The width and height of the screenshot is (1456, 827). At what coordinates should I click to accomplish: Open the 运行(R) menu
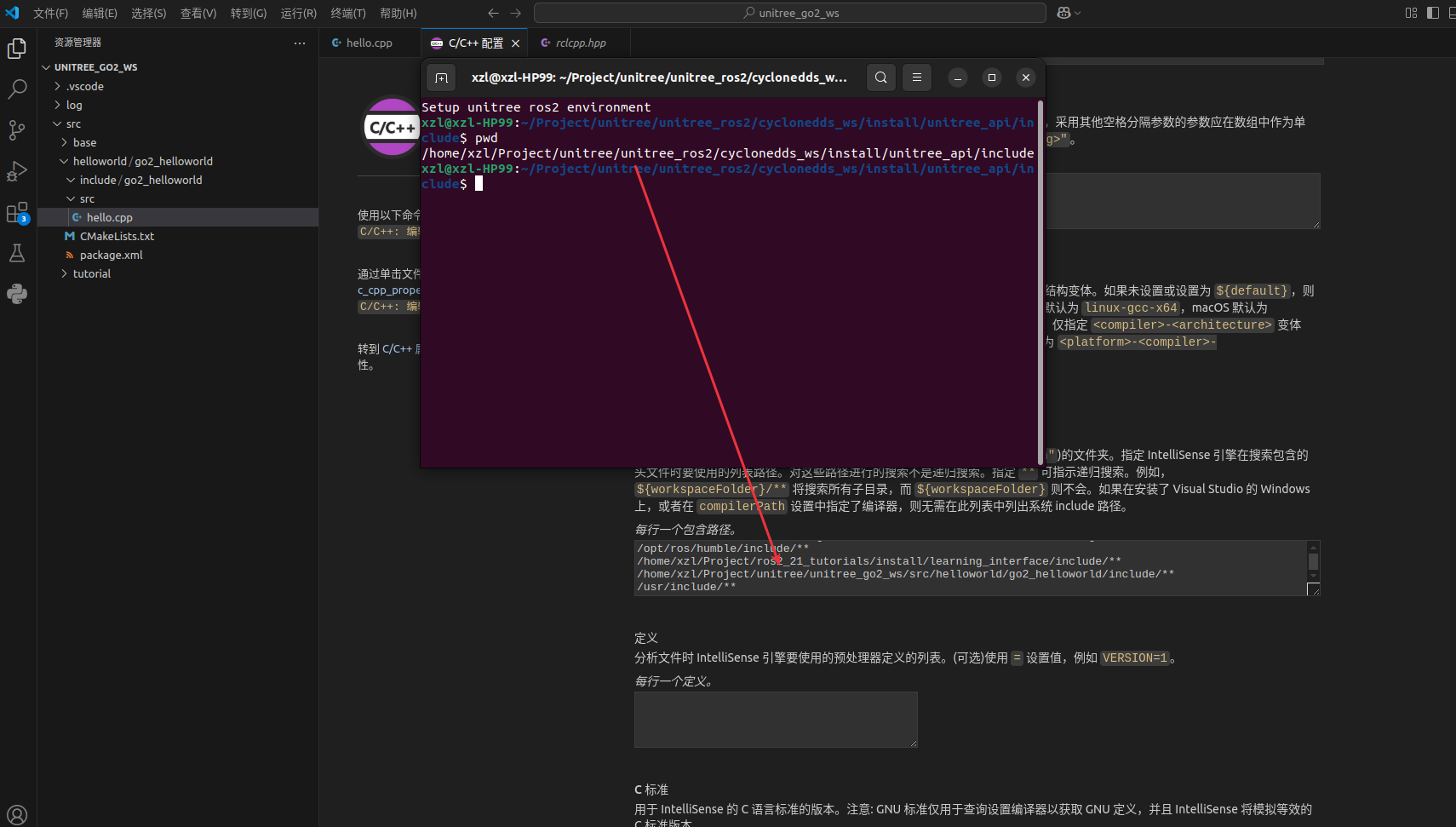[299, 13]
